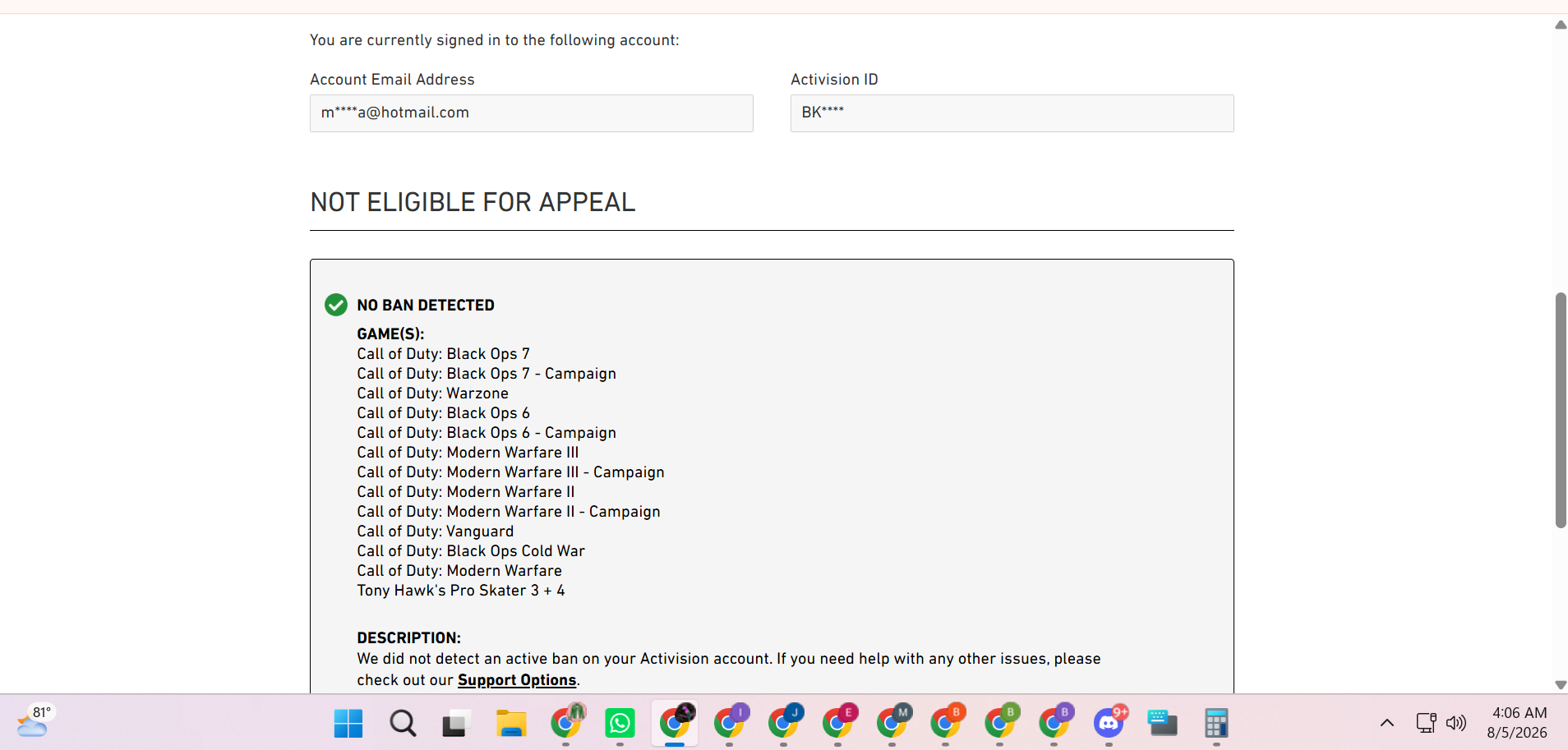The height and width of the screenshot is (750, 1568).
Task: Open the Chrome profile with green B badge
Action: [x=1000, y=724]
